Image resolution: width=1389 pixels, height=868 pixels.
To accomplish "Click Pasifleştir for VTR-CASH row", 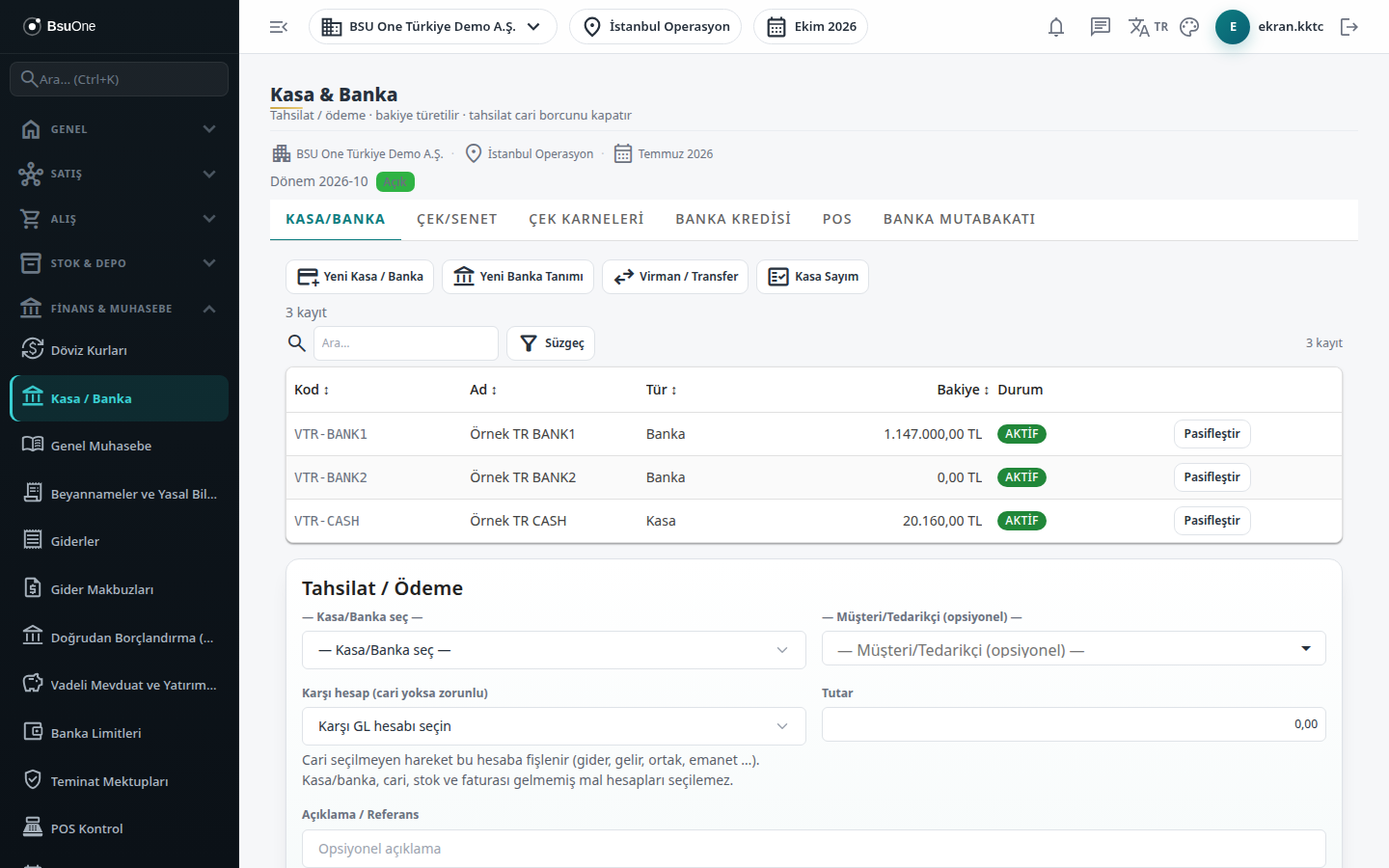I will pos(1212,521).
